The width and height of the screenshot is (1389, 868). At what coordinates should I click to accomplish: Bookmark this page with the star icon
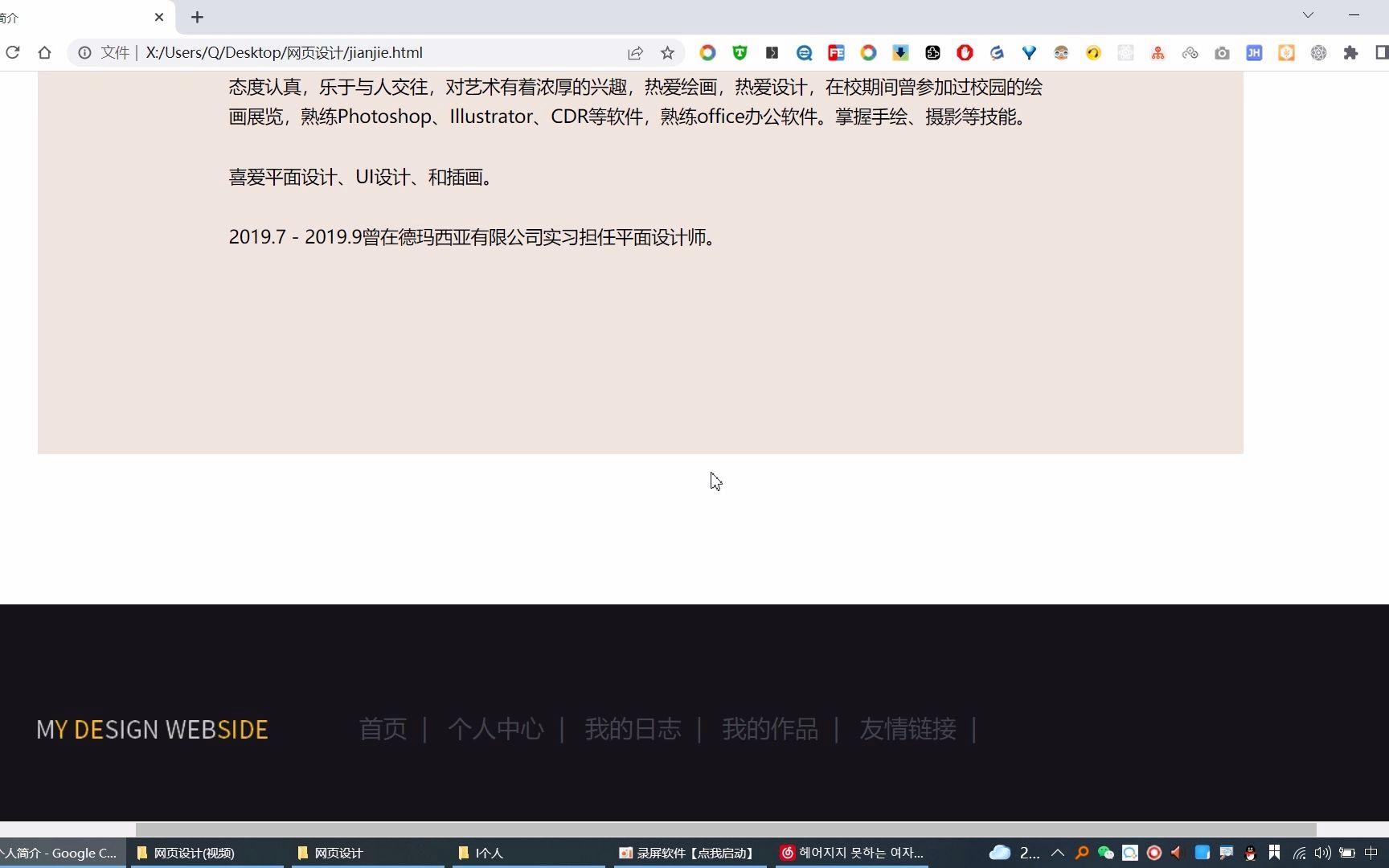coord(667,52)
